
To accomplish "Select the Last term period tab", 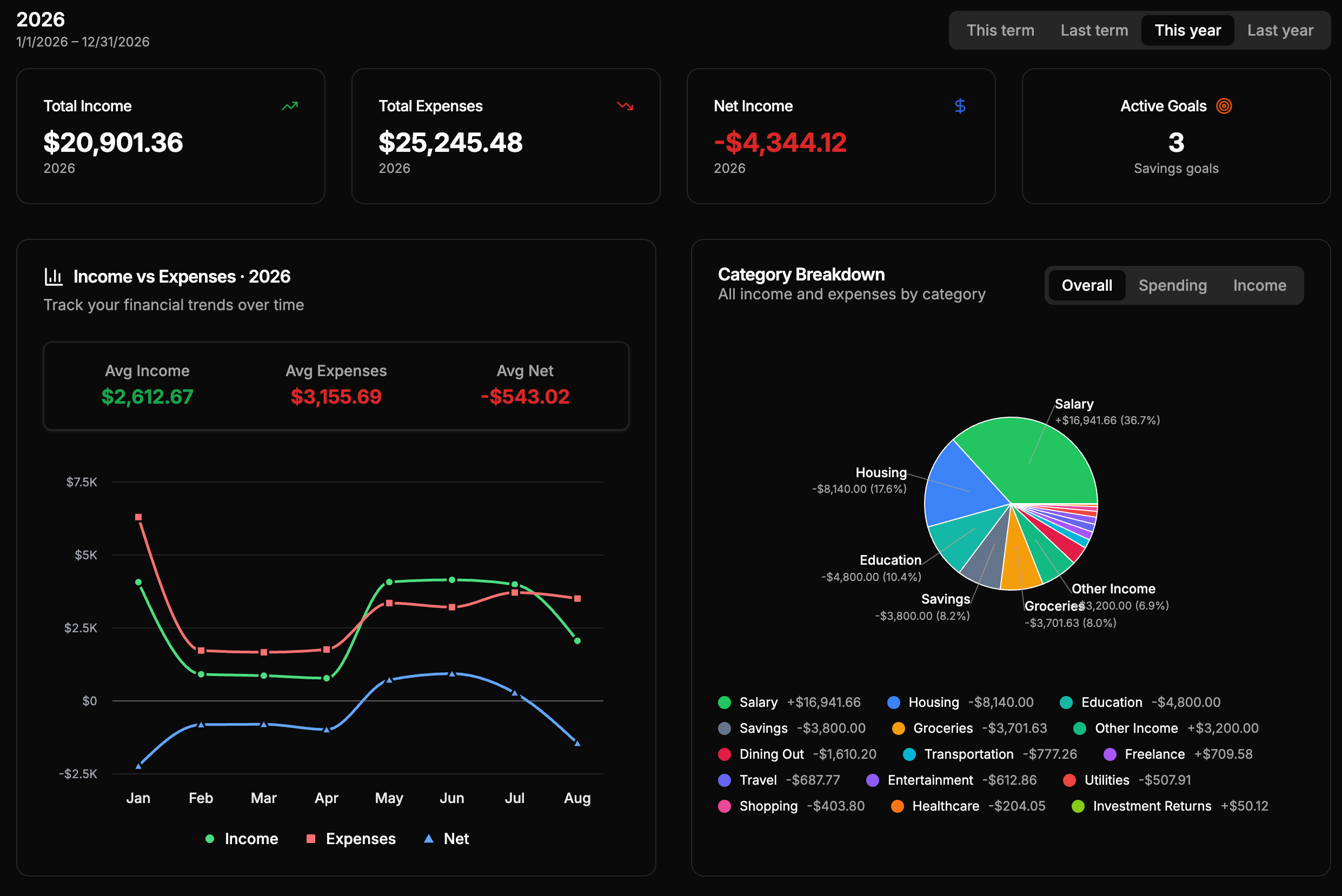I will 1094,30.
